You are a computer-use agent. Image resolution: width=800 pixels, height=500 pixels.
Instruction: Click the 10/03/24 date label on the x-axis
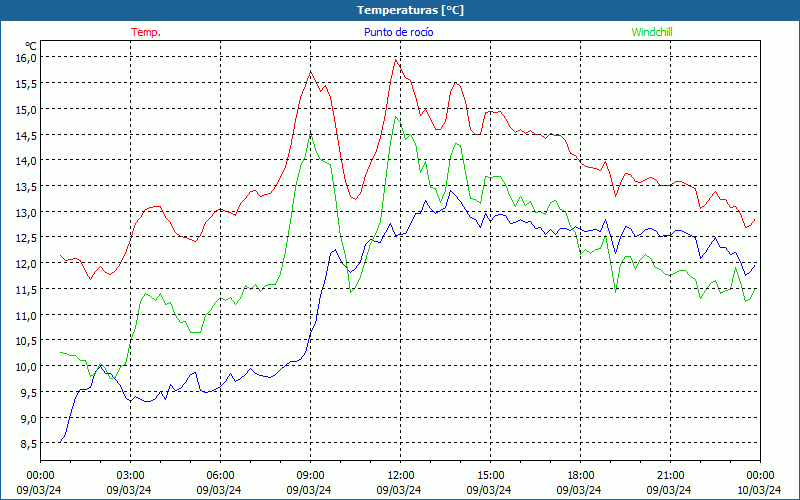click(760, 490)
